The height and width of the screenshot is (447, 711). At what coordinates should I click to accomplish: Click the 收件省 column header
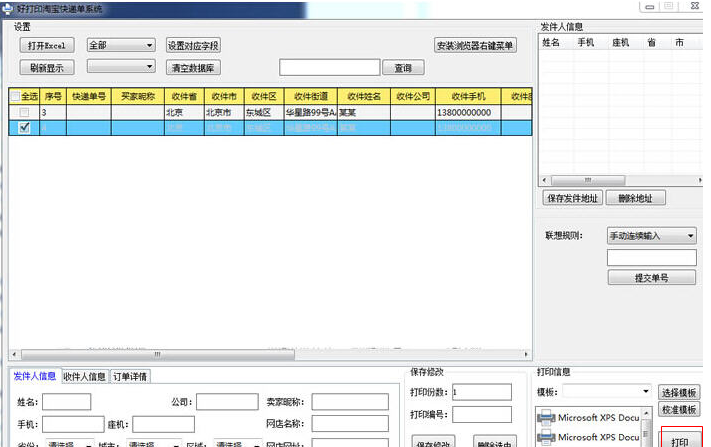185,97
